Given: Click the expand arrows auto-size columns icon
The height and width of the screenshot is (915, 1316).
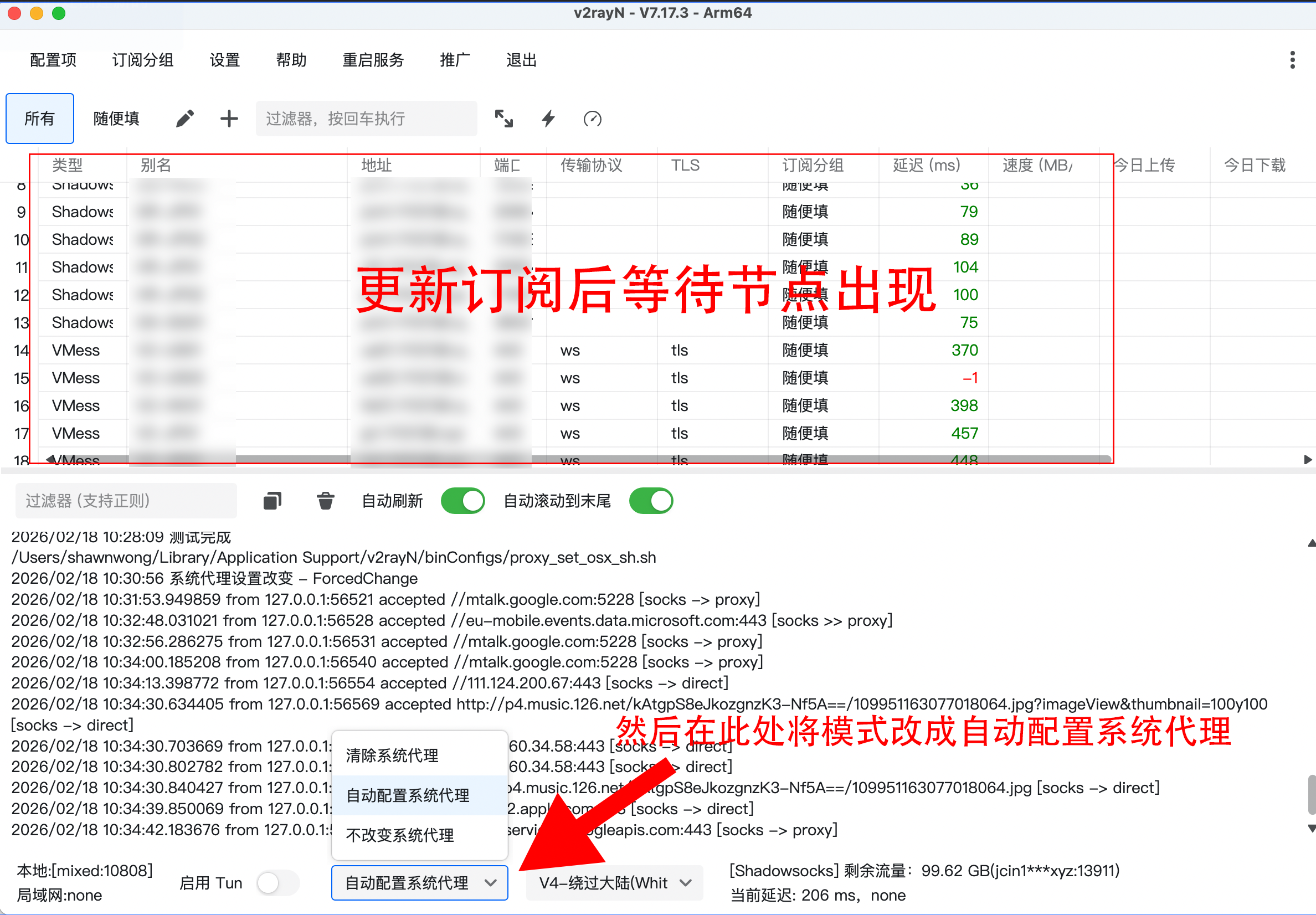Looking at the screenshot, I should coord(504,119).
